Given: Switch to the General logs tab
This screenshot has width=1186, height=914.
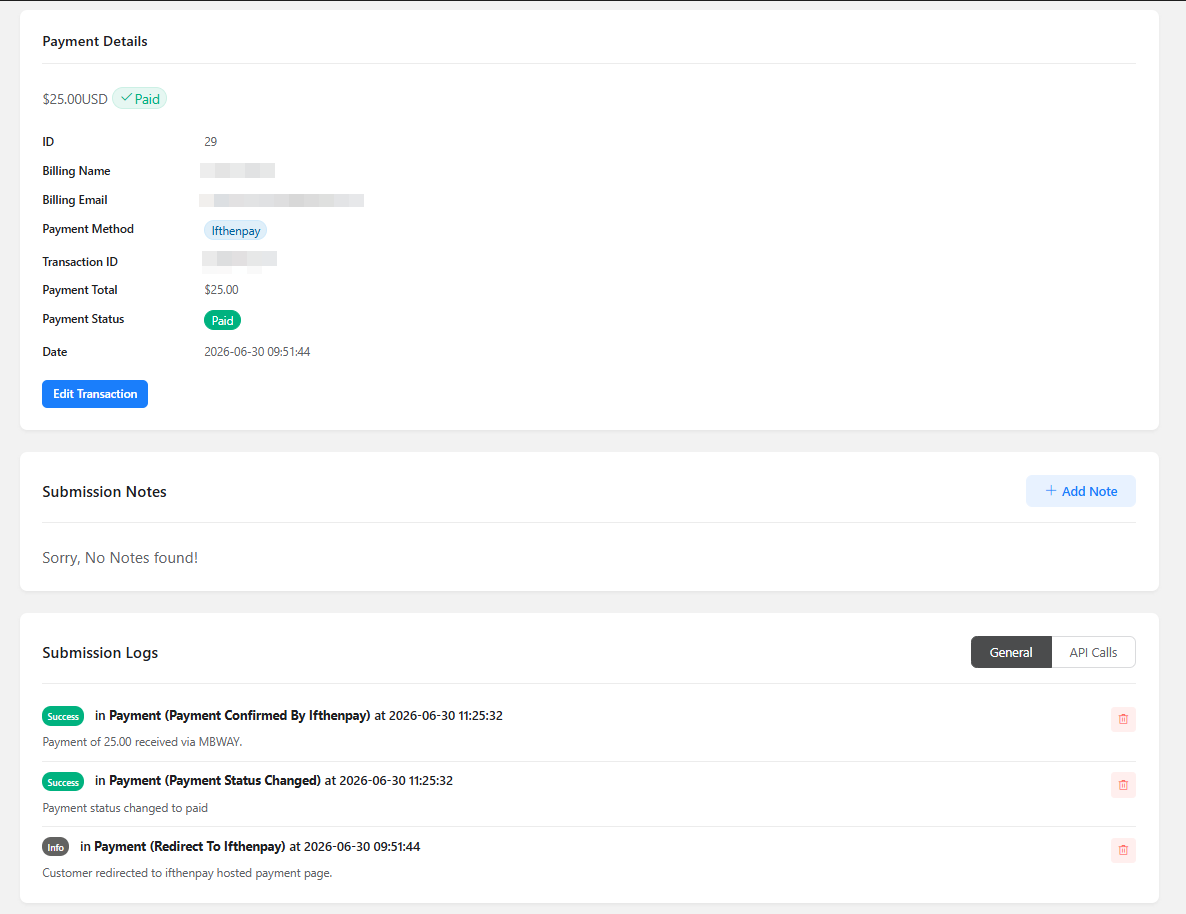Looking at the screenshot, I should 1011,652.
